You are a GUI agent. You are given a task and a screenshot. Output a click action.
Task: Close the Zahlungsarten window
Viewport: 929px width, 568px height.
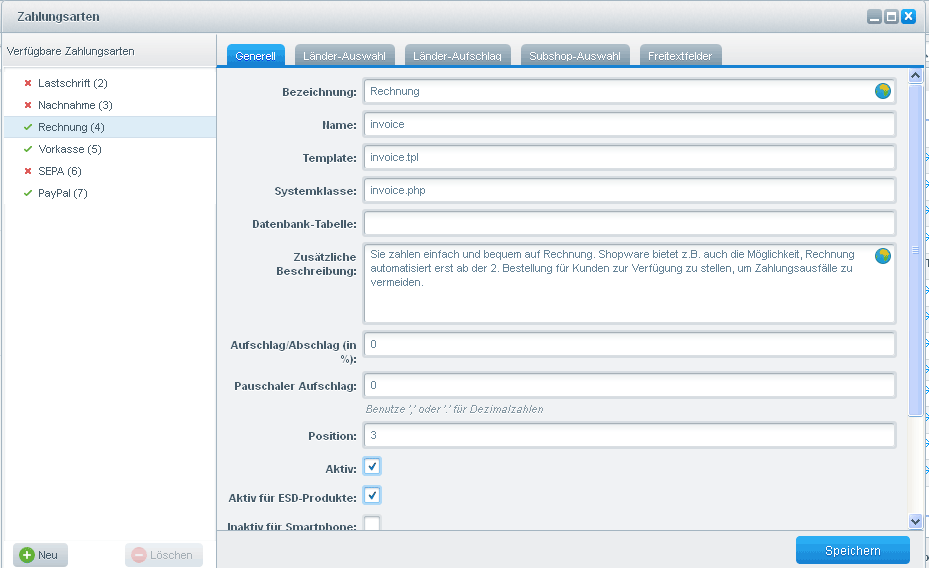pos(908,17)
